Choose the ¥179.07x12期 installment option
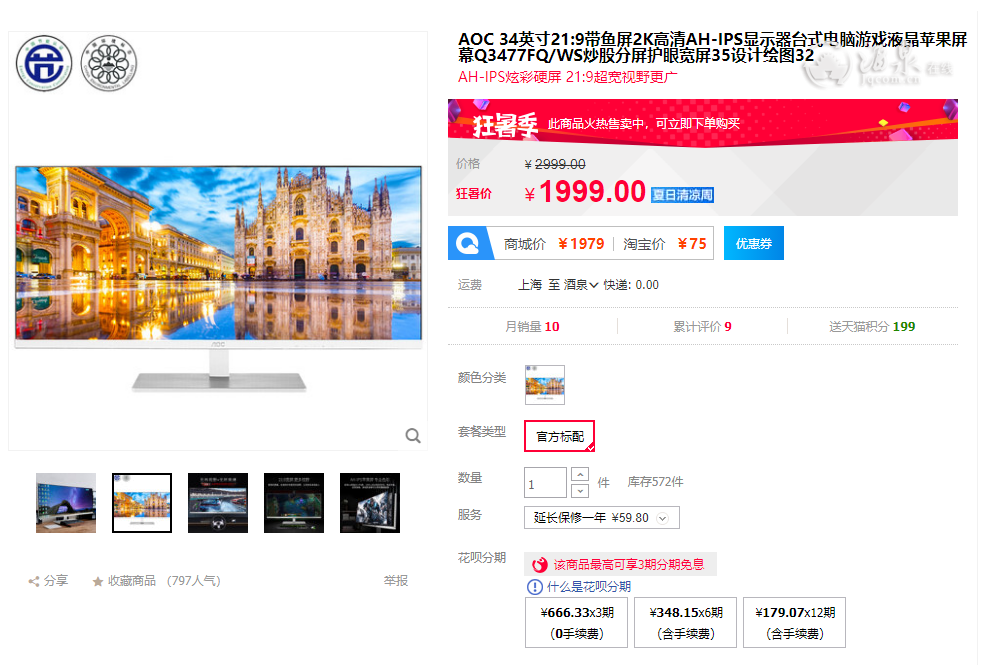 pyautogui.click(x=794, y=622)
